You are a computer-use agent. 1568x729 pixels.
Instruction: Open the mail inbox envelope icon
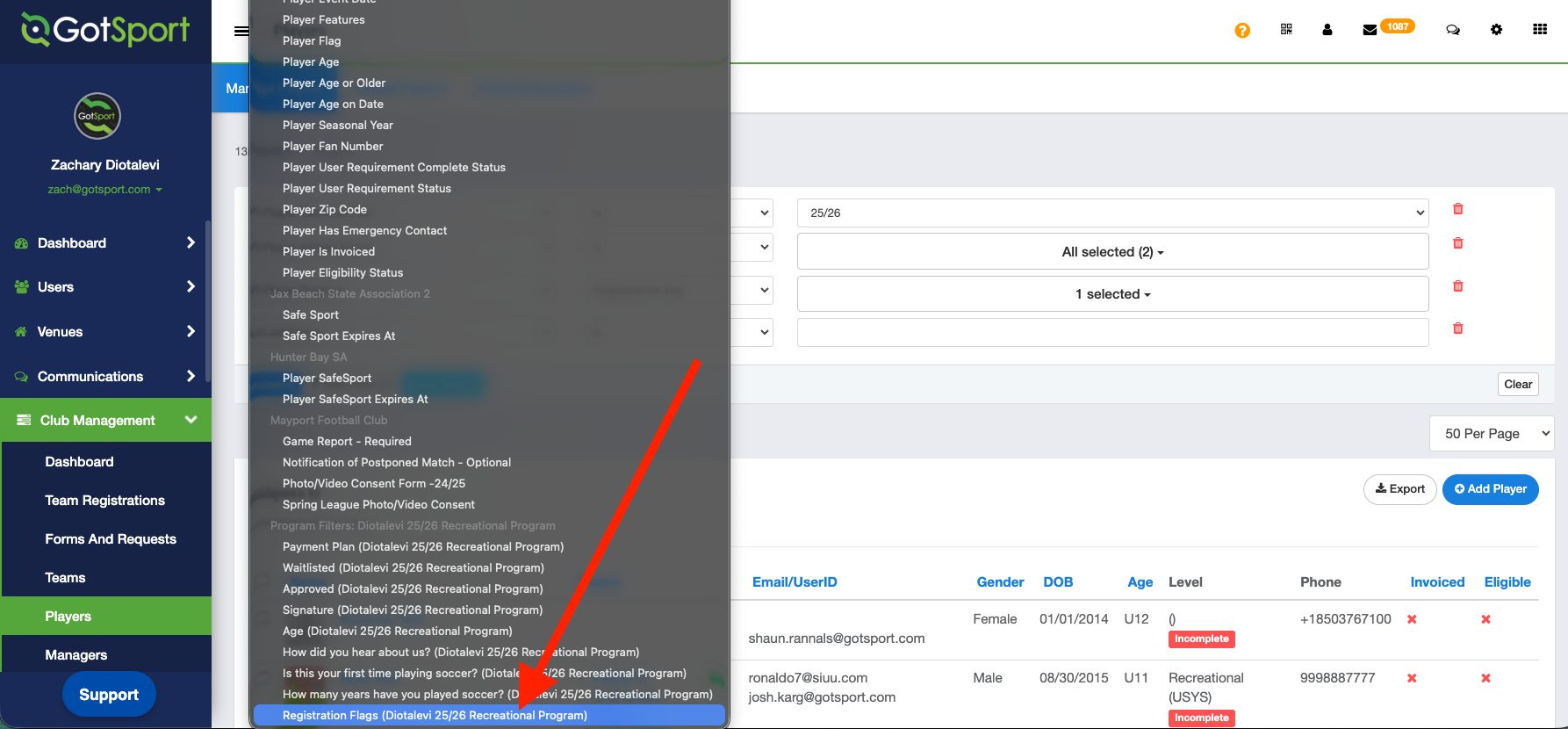(x=1370, y=30)
